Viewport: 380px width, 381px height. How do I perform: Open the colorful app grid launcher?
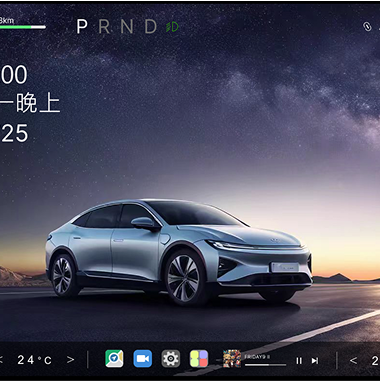[199, 359]
